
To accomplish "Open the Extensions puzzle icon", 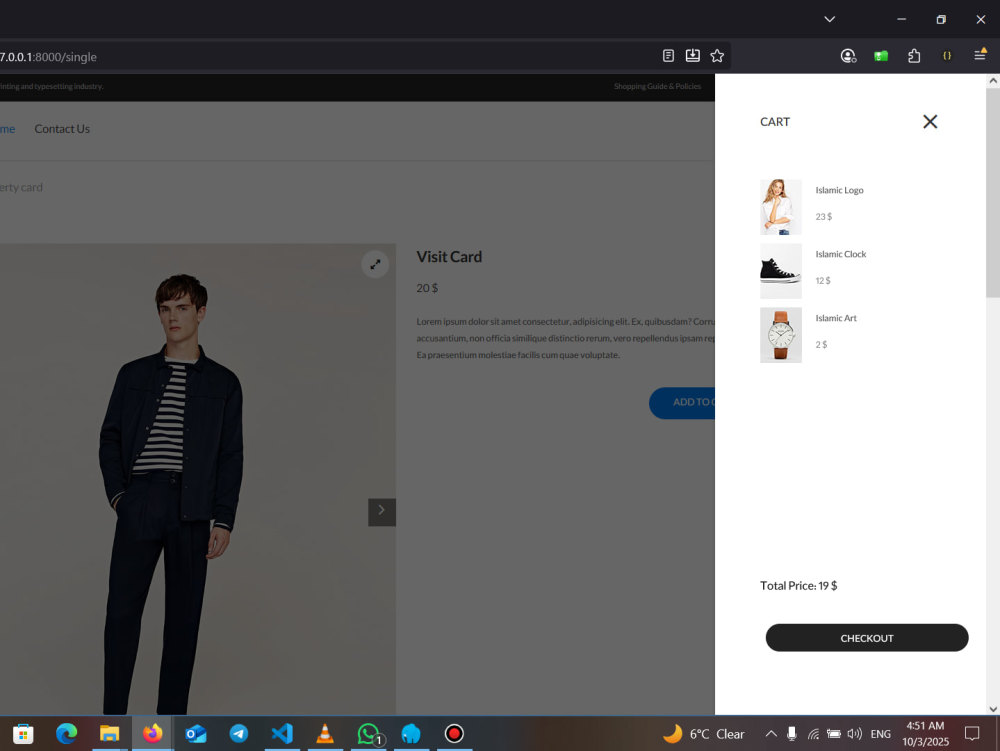I will click(x=914, y=56).
